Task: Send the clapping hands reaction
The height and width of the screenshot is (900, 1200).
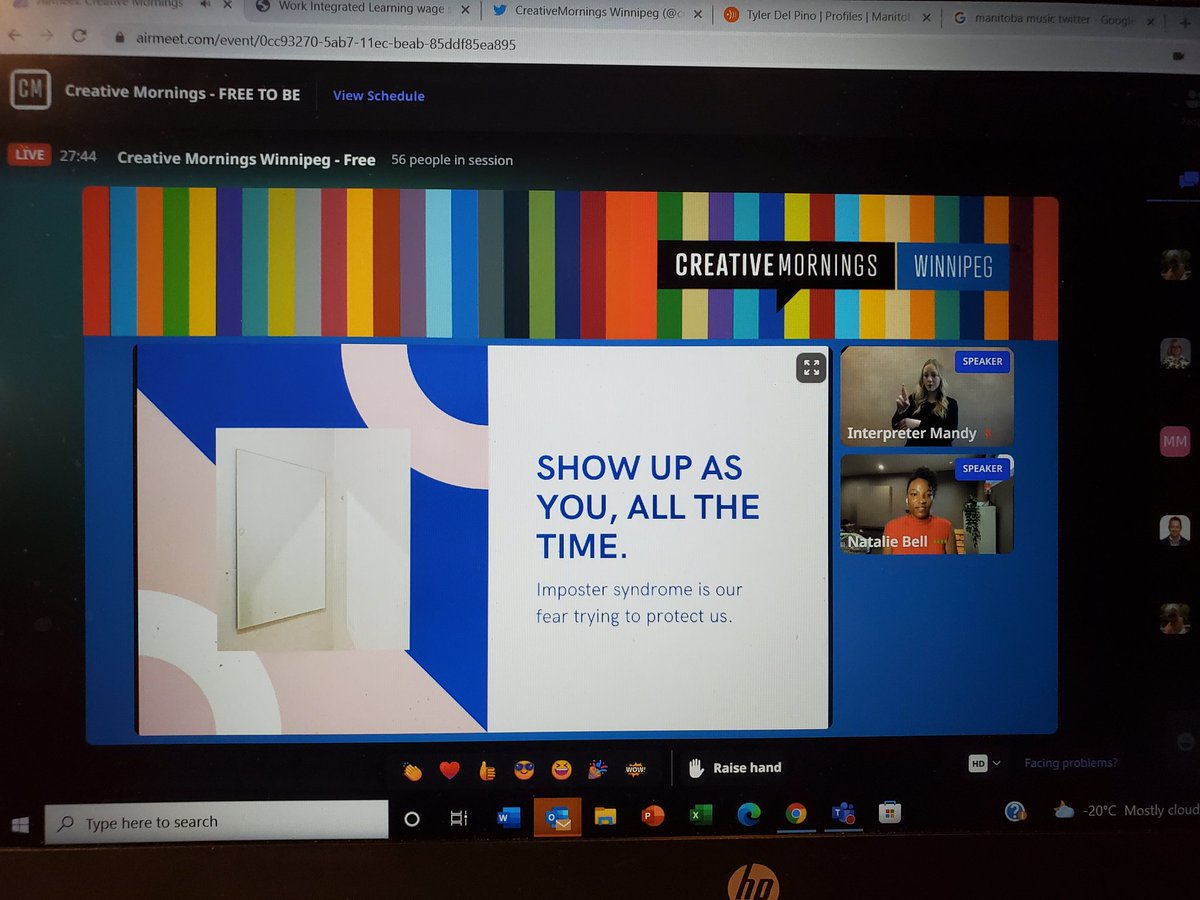Action: 413,771
